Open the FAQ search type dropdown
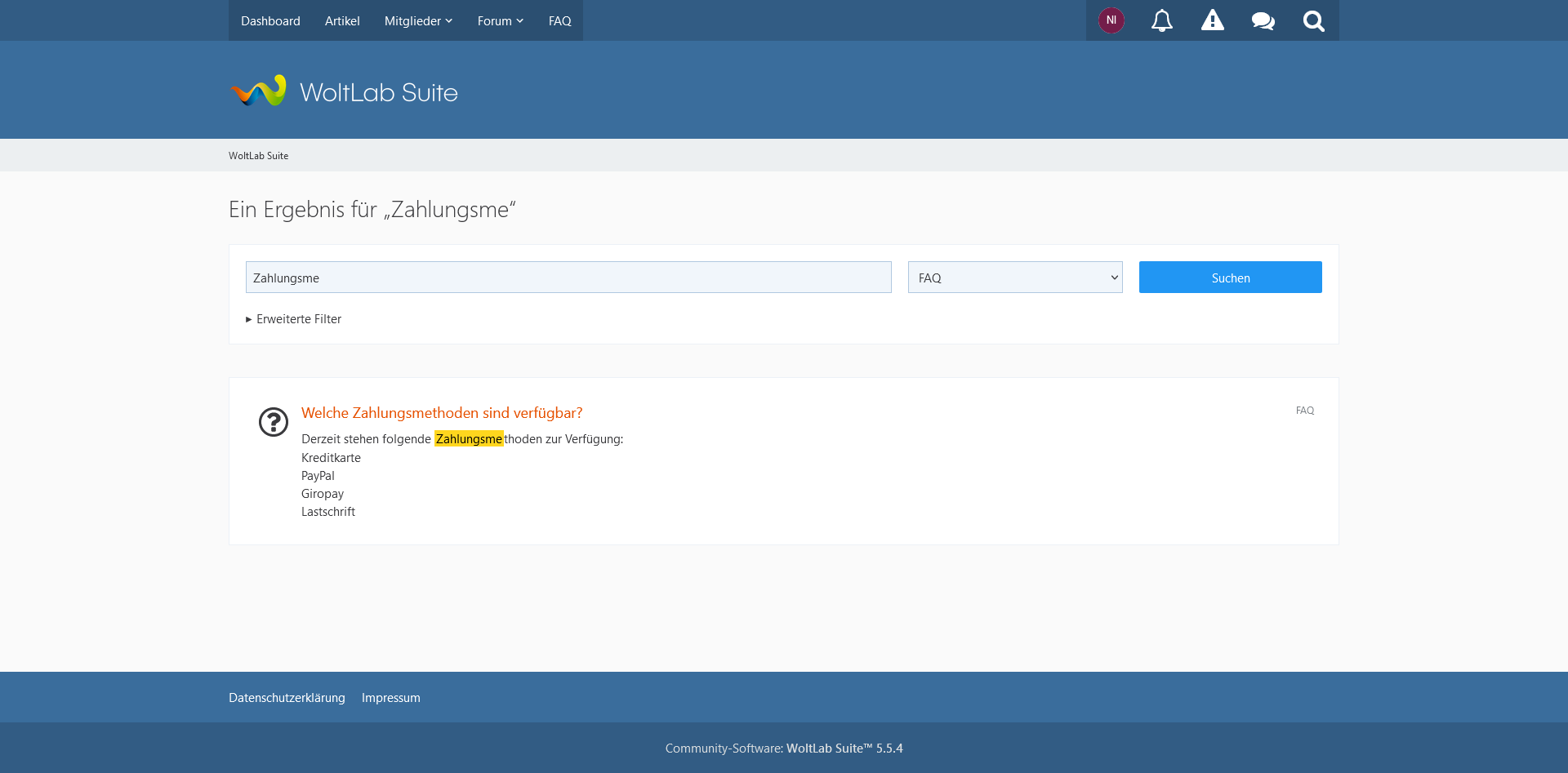Viewport: 1568px width, 773px height. coord(1014,278)
